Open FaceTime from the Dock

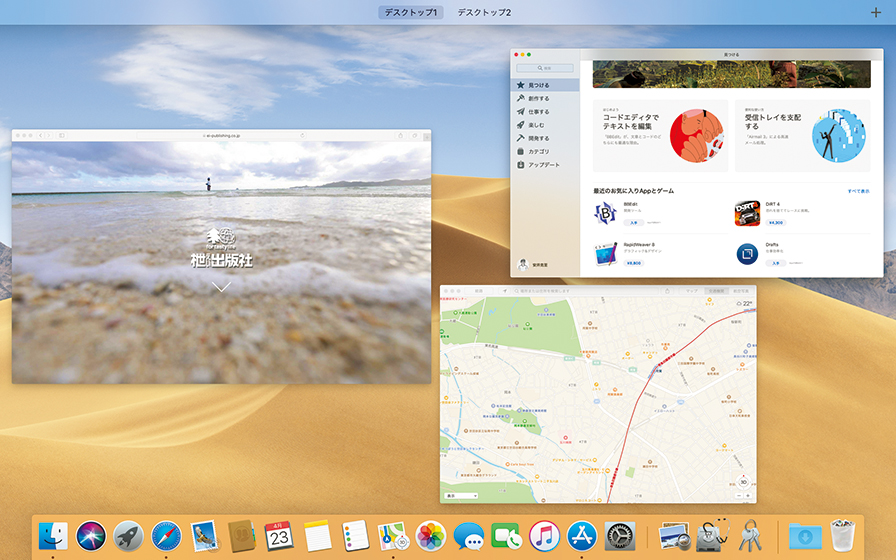506,535
